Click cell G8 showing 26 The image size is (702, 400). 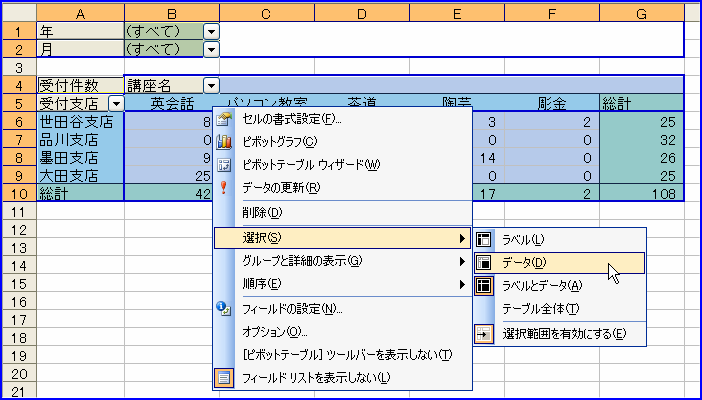pos(642,158)
